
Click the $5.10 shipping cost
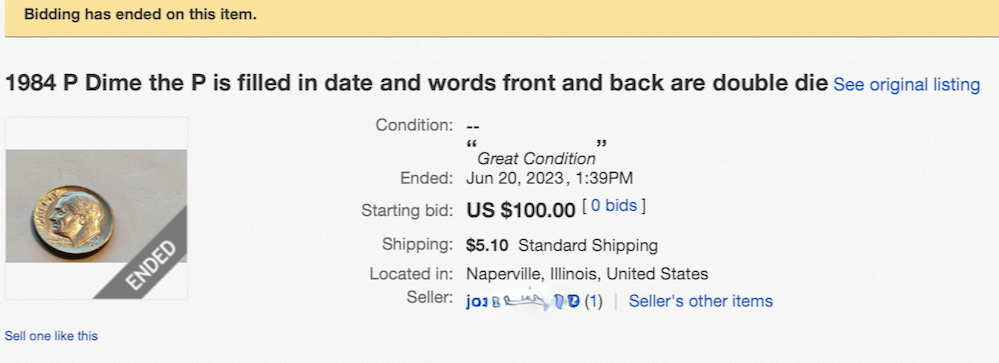click(487, 245)
